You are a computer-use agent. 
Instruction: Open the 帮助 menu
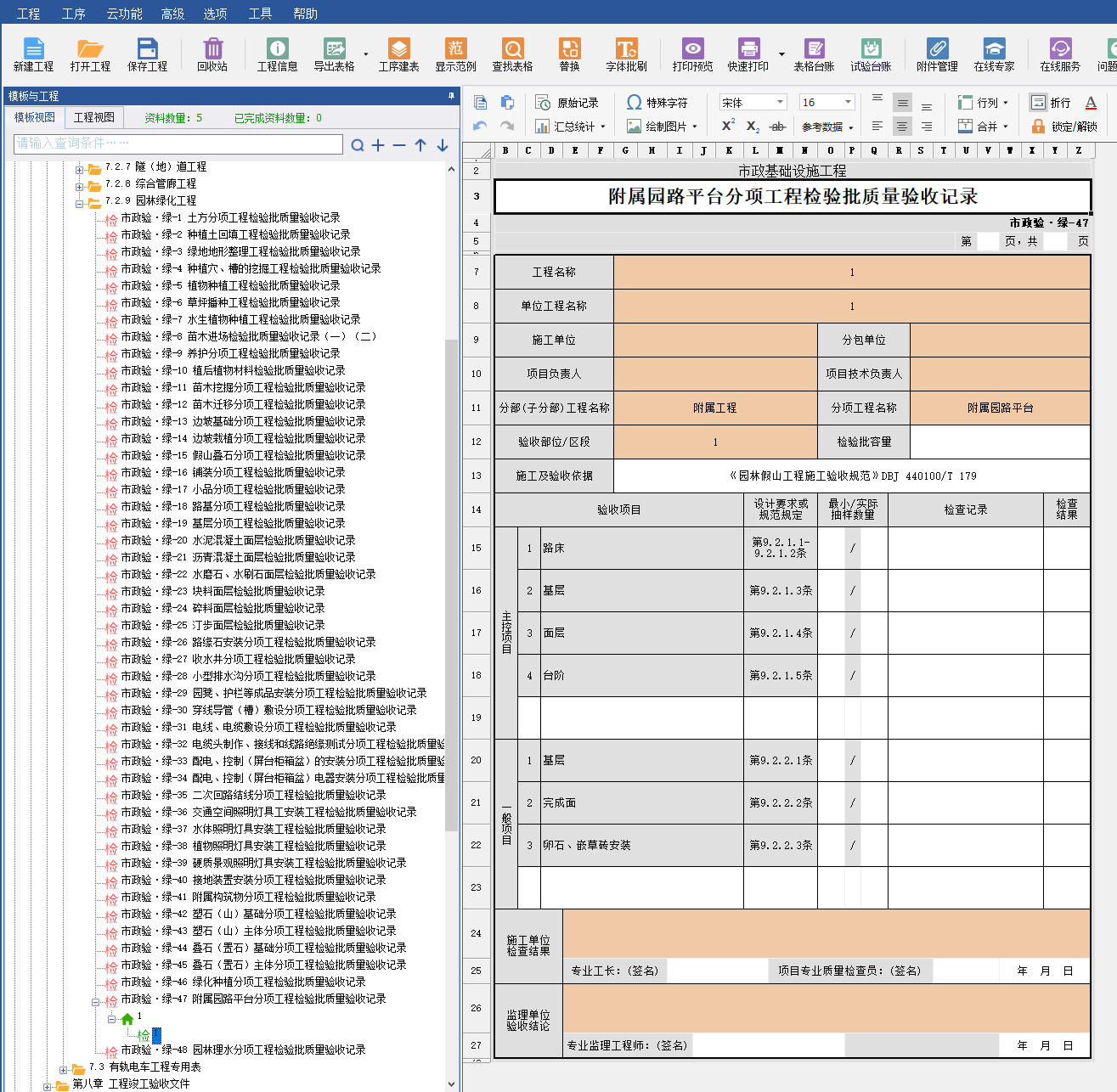coord(305,14)
